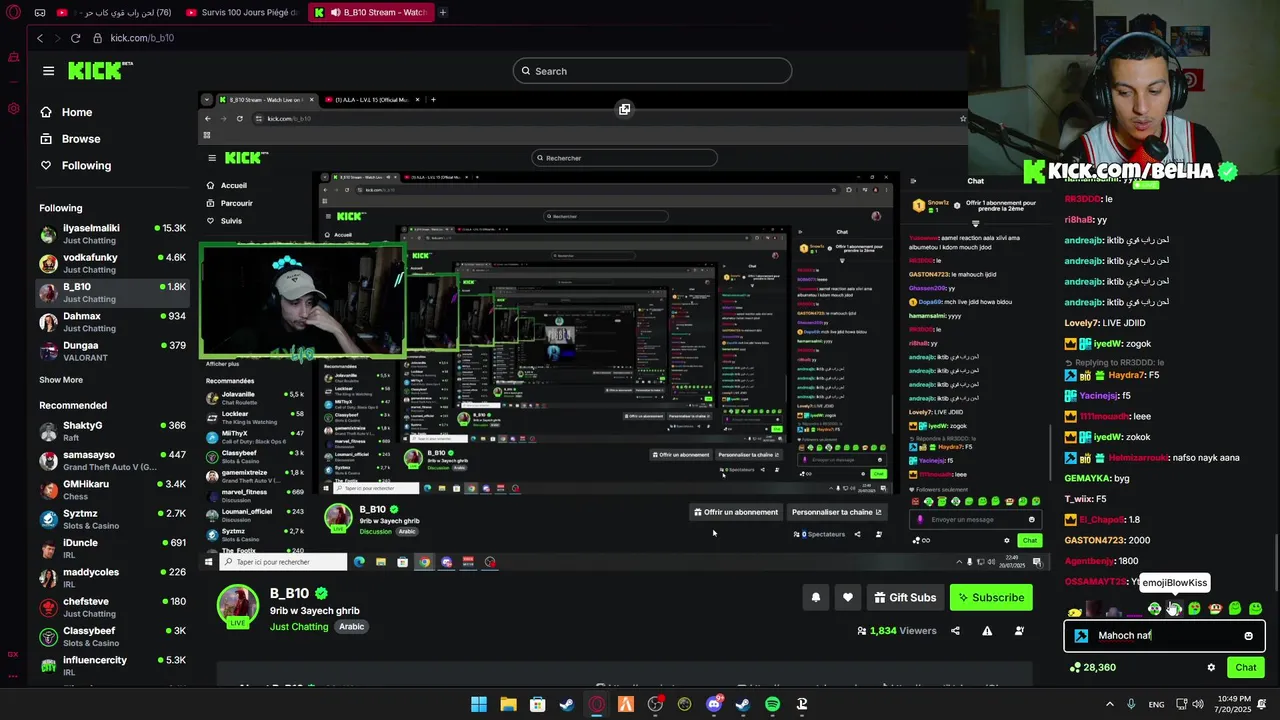Screen dimensions: 1280x720
Task: Switch to Survis 100 Jours YouTube tab
Action: (241, 12)
